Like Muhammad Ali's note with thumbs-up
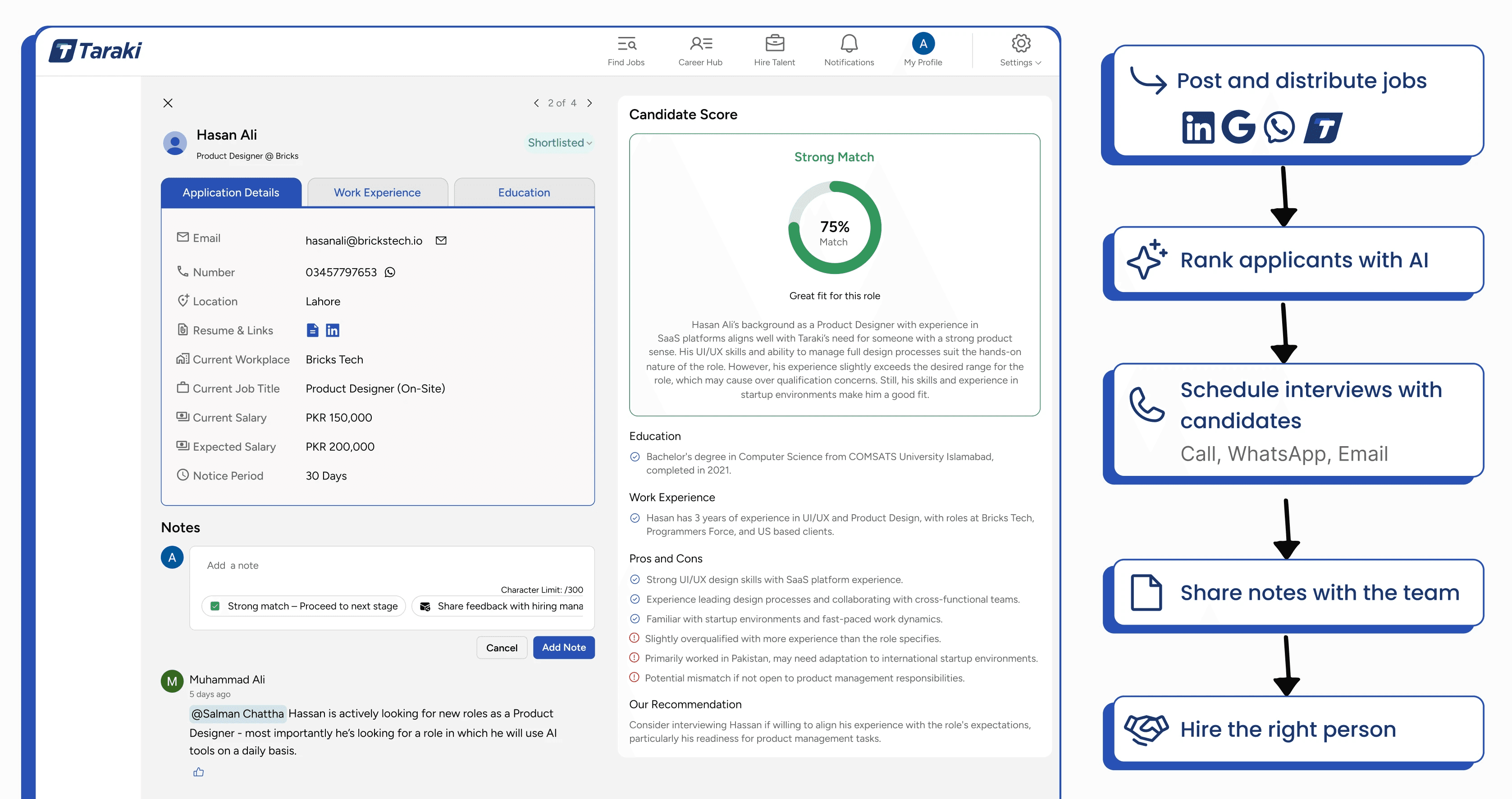 (x=198, y=772)
